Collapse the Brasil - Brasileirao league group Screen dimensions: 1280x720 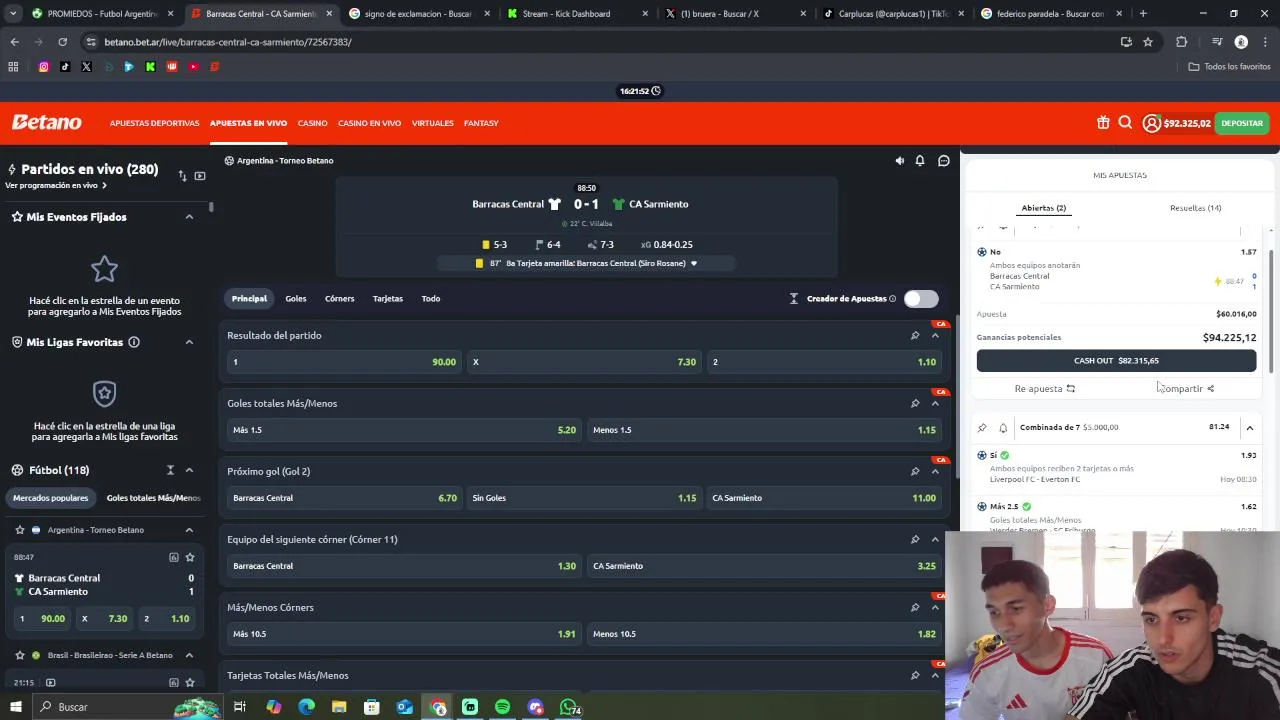tap(189, 655)
